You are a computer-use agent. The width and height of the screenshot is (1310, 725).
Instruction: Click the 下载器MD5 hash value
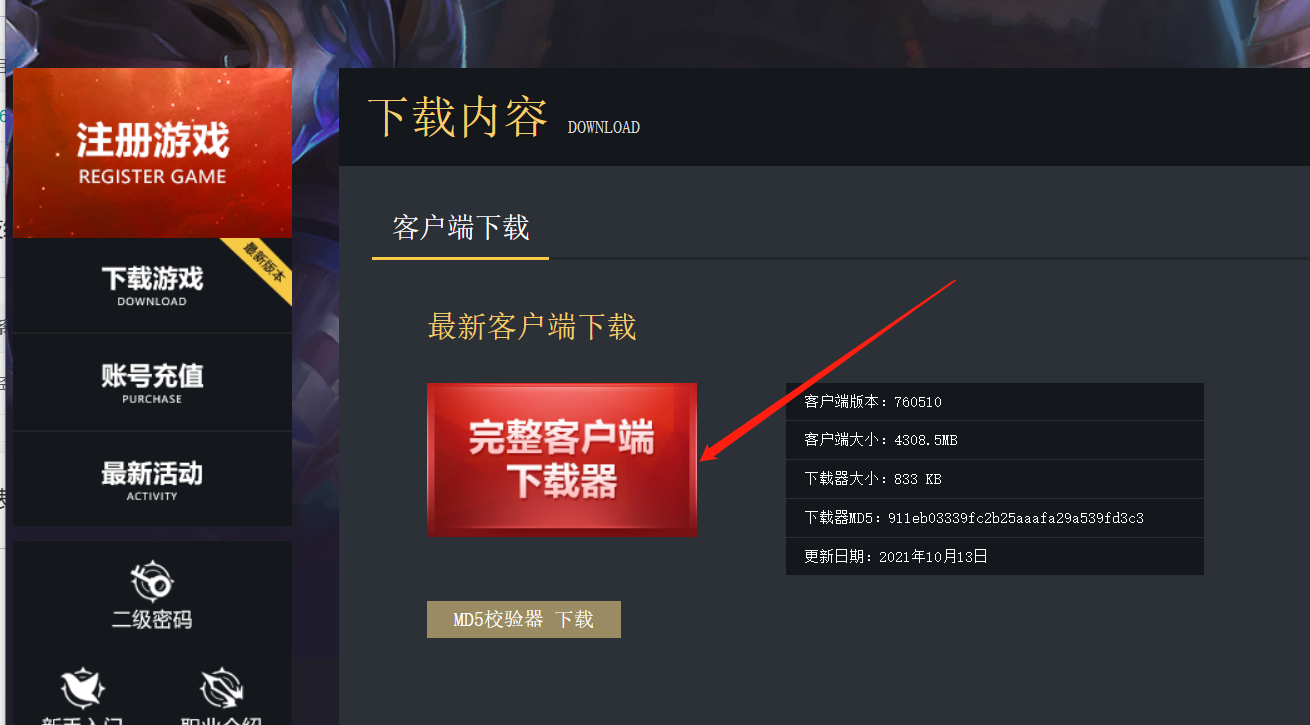point(1016,518)
